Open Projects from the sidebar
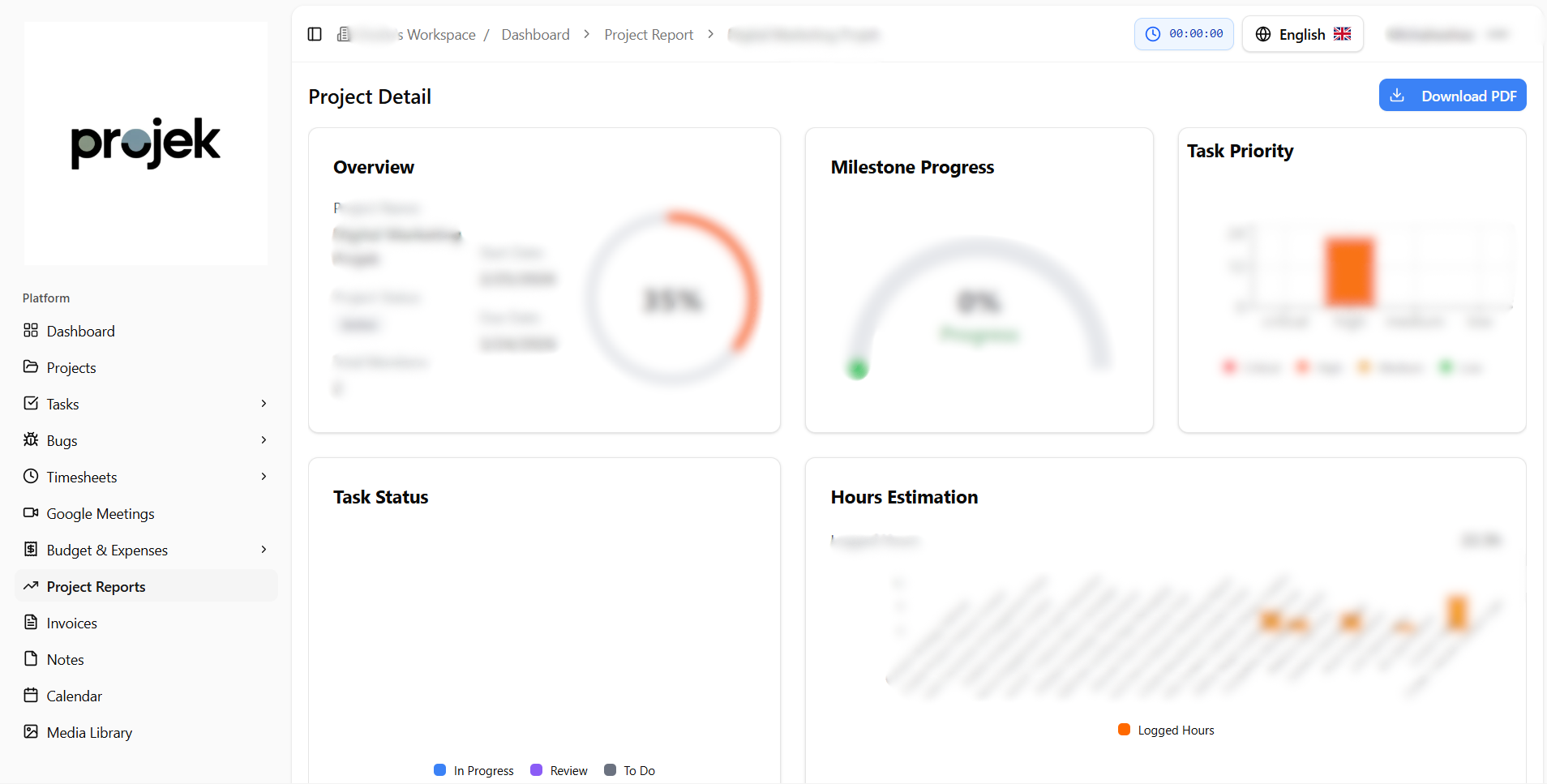Viewport: 1547px width, 784px height. pyautogui.click(x=71, y=367)
